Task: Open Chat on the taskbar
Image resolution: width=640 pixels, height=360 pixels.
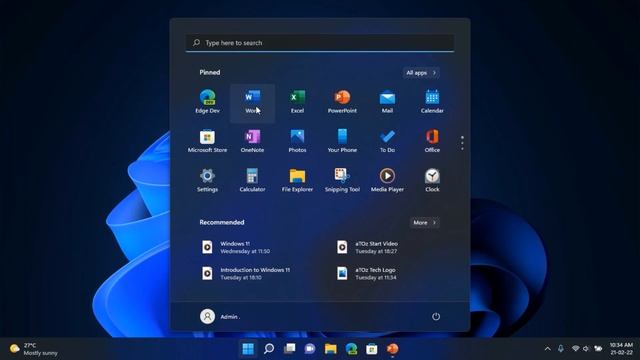Action: click(x=310, y=349)
